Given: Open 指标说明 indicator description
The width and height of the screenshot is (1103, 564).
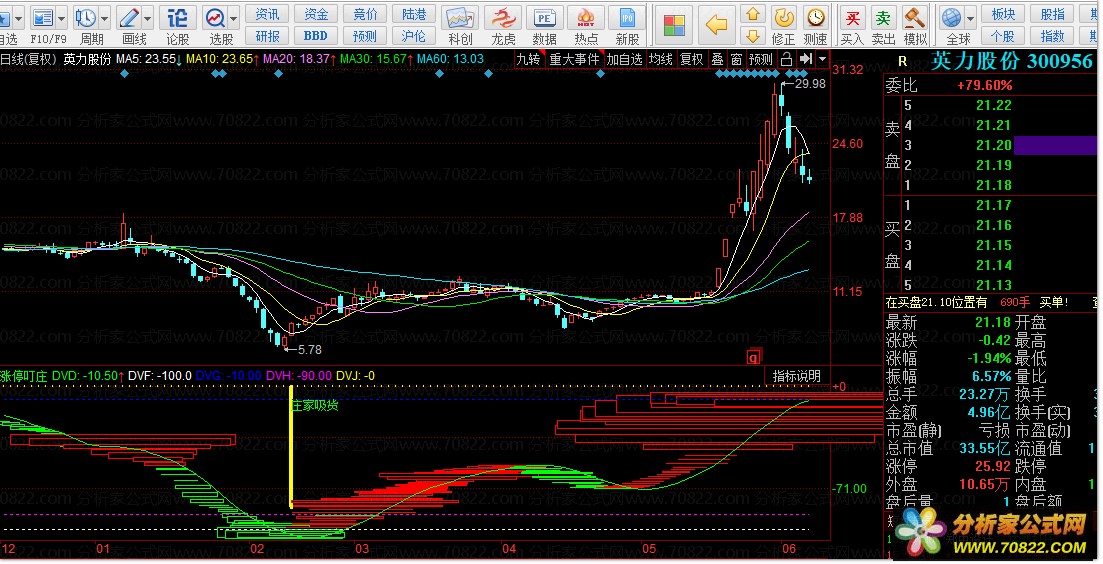Looking at the screenshot, I should point(796,376).
